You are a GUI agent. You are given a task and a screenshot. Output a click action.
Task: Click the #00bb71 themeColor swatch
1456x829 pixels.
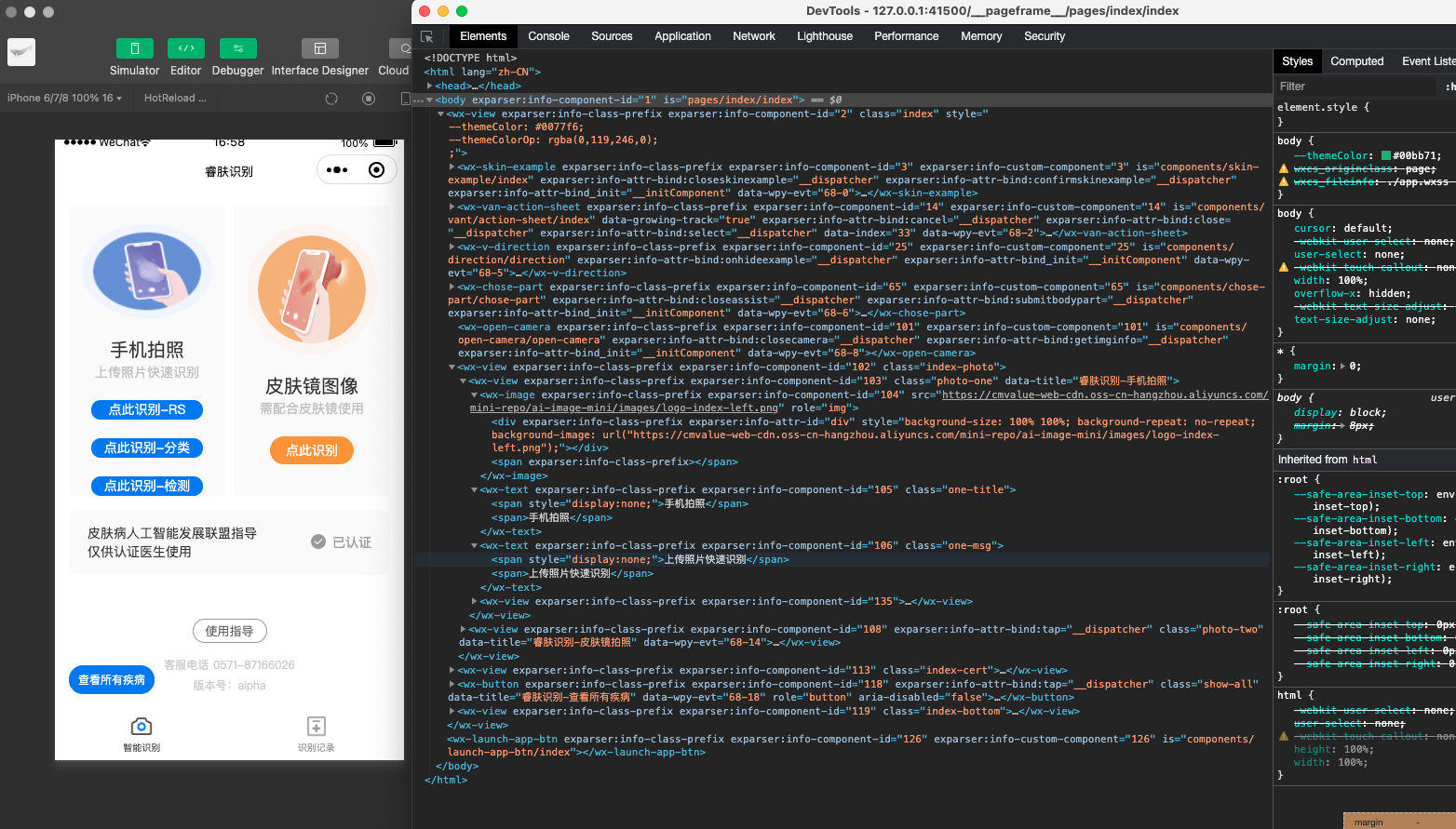pyautogui.click(x=1385, y=156)
